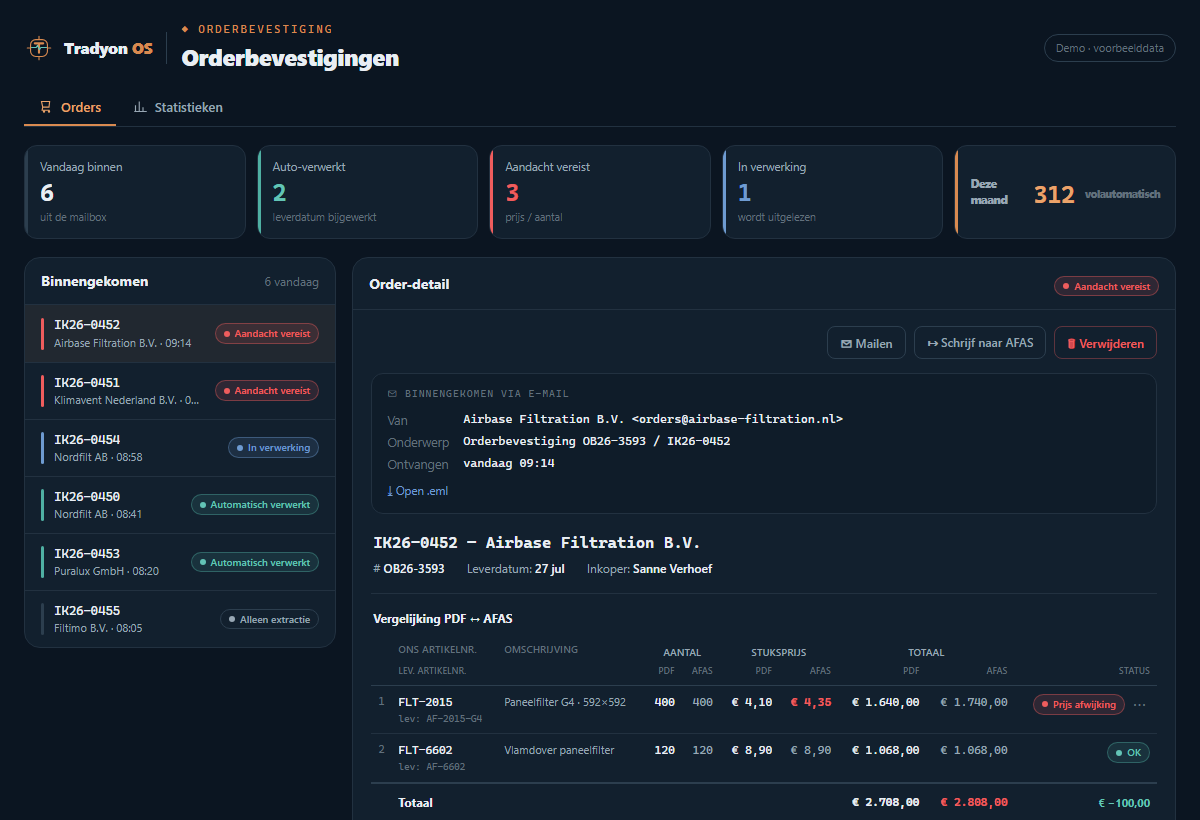Viewport: 1200px width, 820px height.
Task: Click the red AFAS grand total € 2.808,00
Action: coord(974,802)
